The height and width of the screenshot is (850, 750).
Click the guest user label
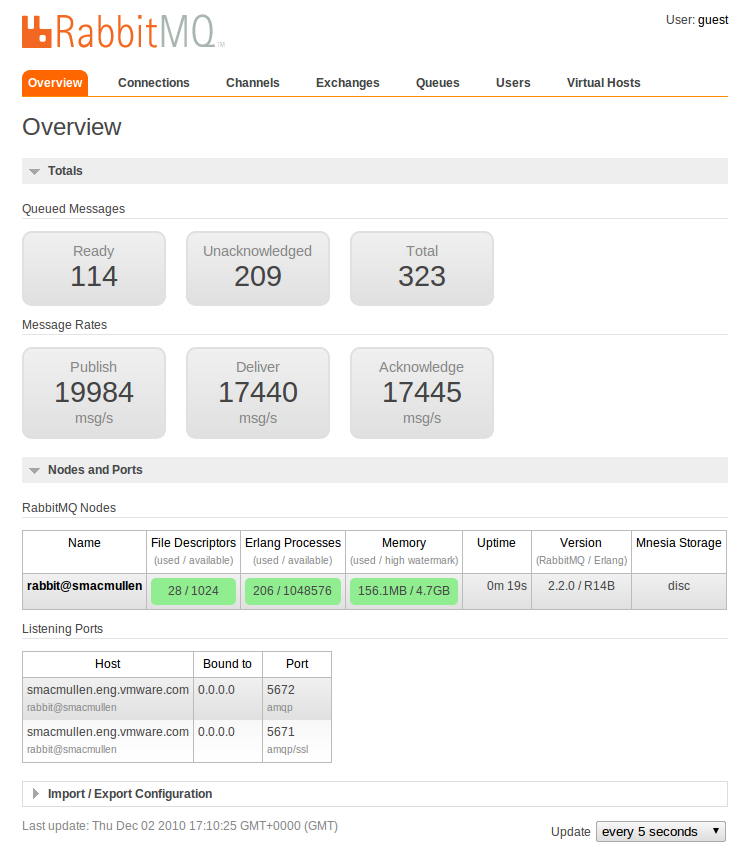(713, 20)
